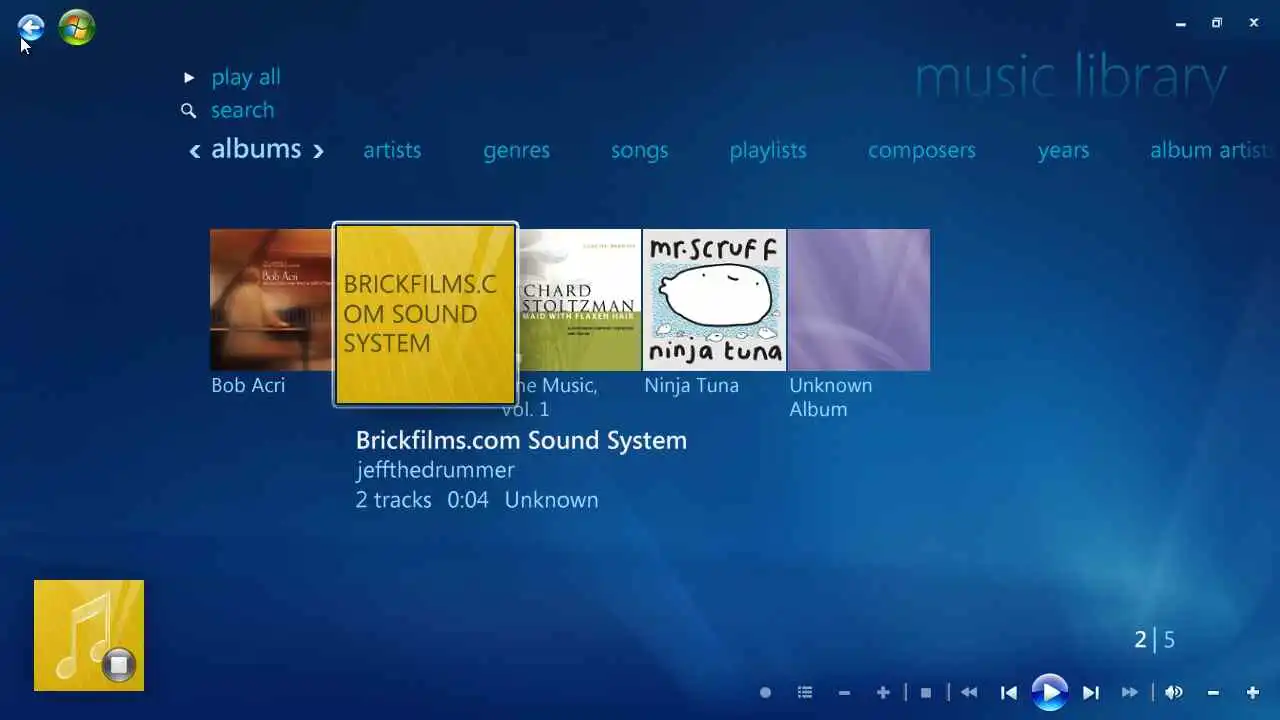
Task: Click the Unknown Album label
Action: 830,397
